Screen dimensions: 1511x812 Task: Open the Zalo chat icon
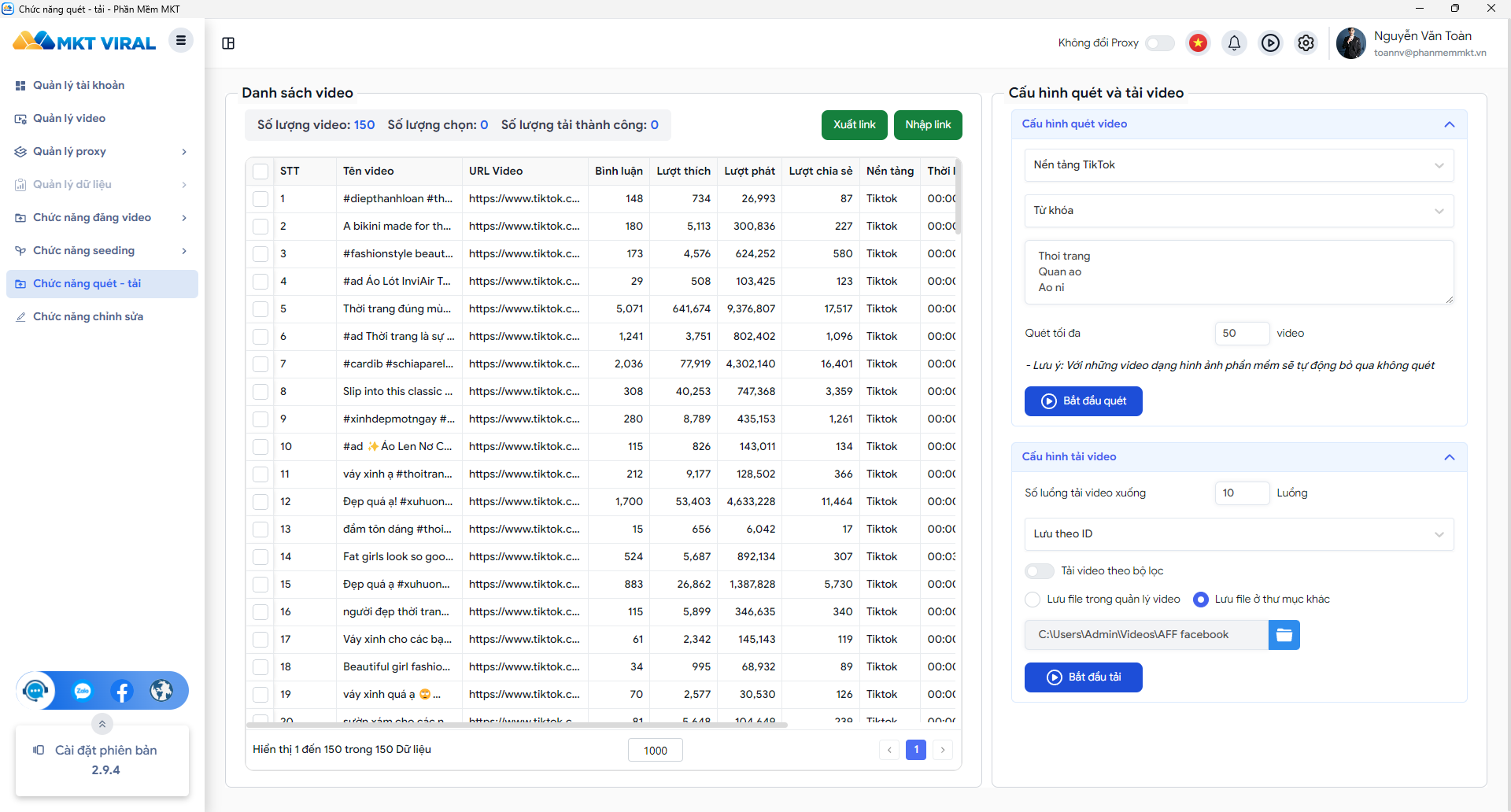83,691
